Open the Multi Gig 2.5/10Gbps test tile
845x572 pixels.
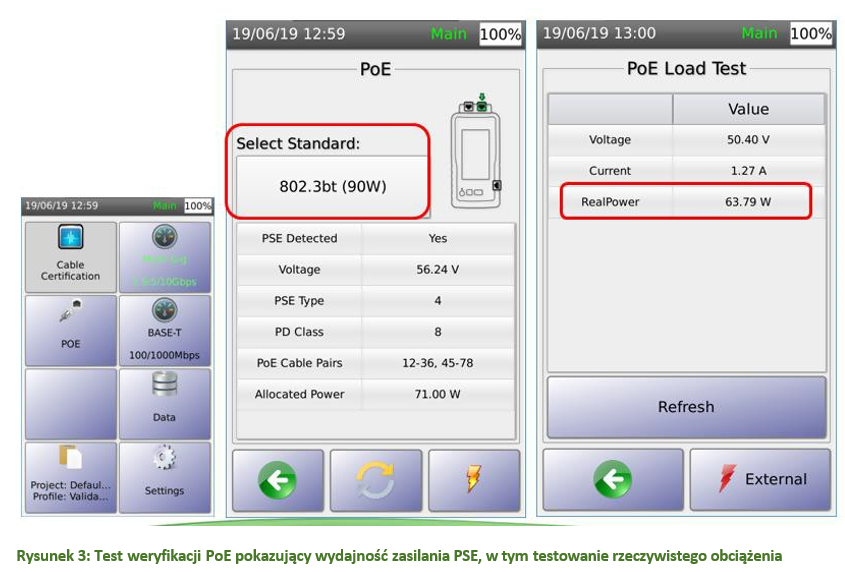click(164, 257)
